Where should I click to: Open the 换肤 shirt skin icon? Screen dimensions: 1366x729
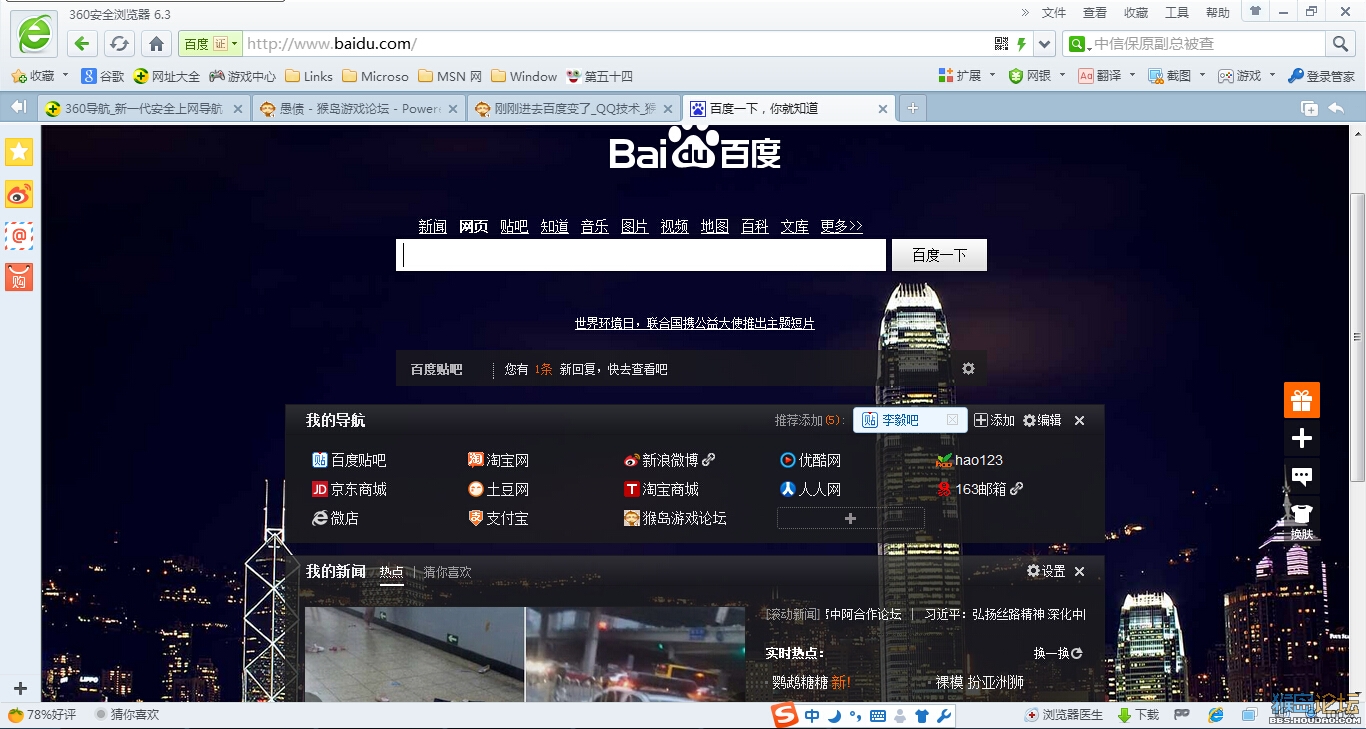tap(1302, 519)
